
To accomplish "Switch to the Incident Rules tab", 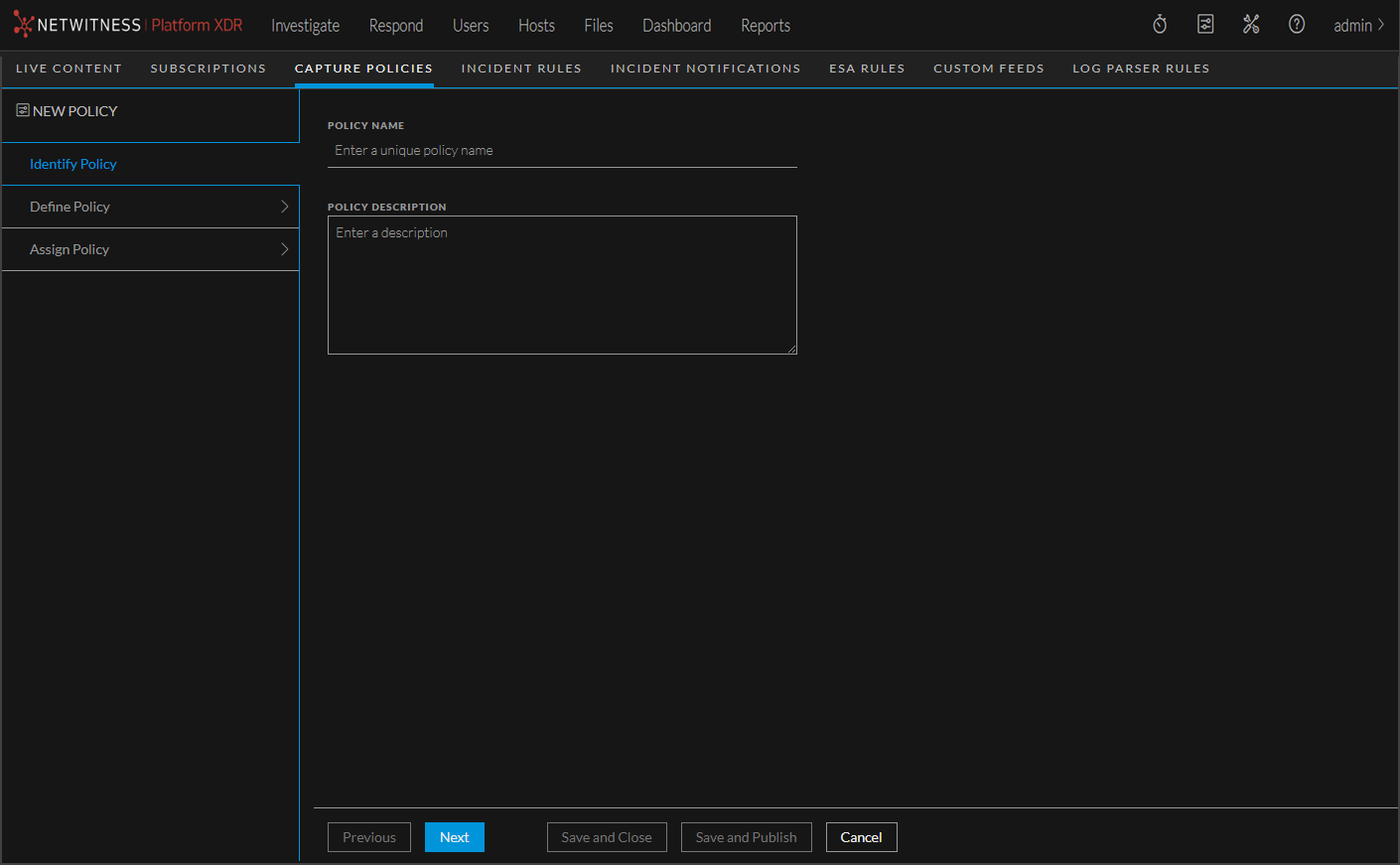I will (521, 69).
